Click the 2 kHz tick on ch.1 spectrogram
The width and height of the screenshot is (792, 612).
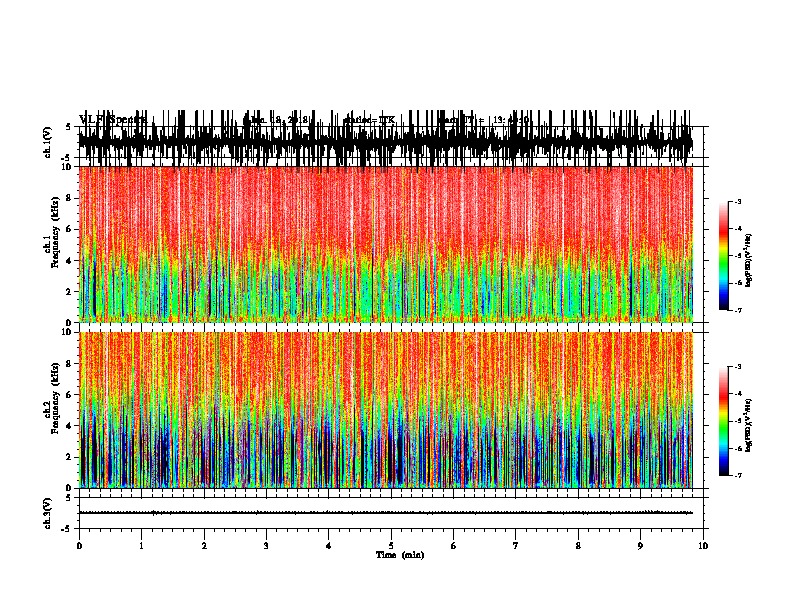[69, 291]
